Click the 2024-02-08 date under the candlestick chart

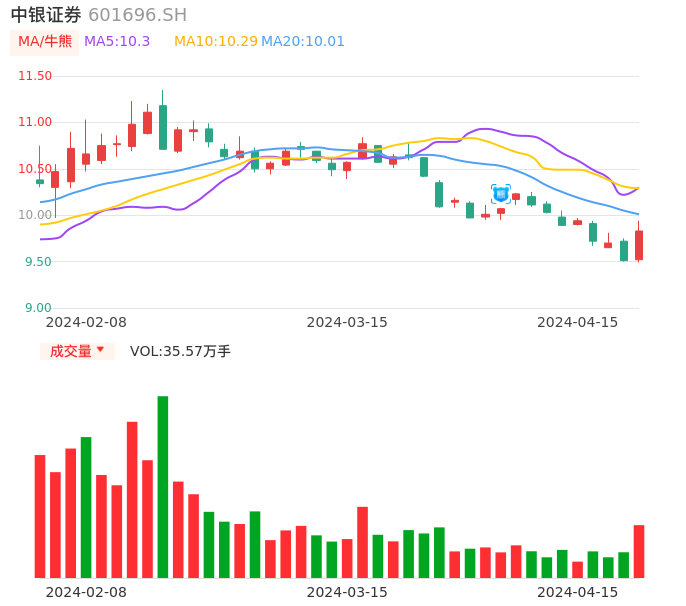(86, 322)
